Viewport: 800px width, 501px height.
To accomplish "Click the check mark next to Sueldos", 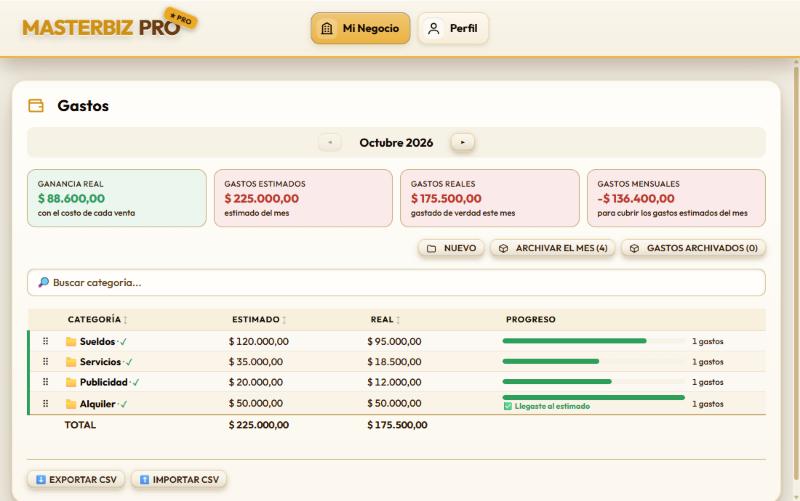I will [x=123, y=342].
